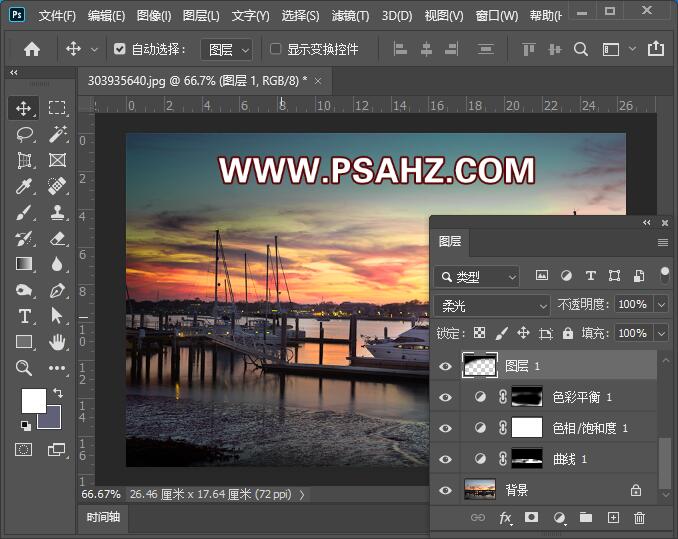The image size is (678, 539).
Task: Open the Edit Toolbar three-dots menu
Action: coord(57,368)
